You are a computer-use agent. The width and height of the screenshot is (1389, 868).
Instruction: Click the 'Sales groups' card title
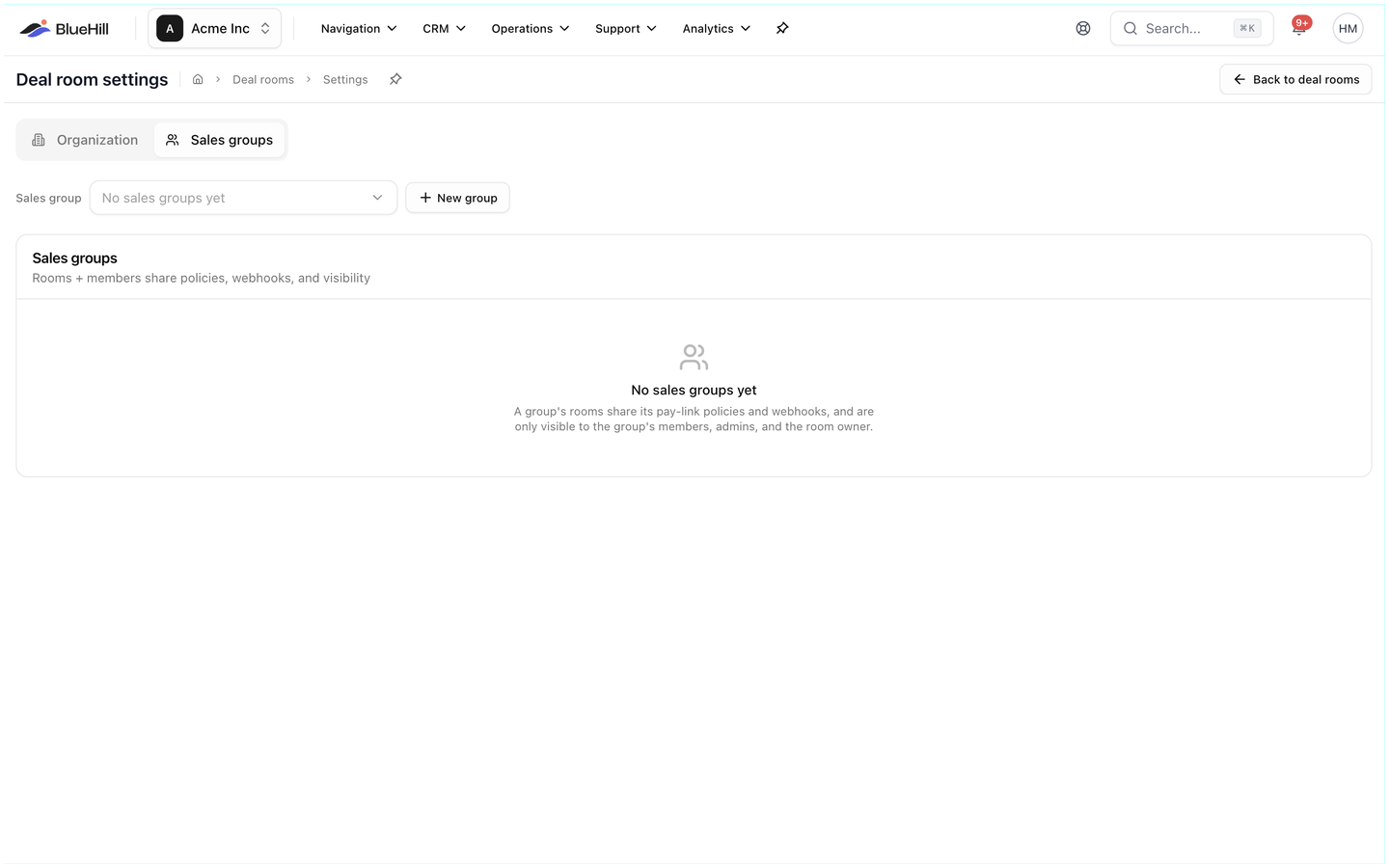74,258
